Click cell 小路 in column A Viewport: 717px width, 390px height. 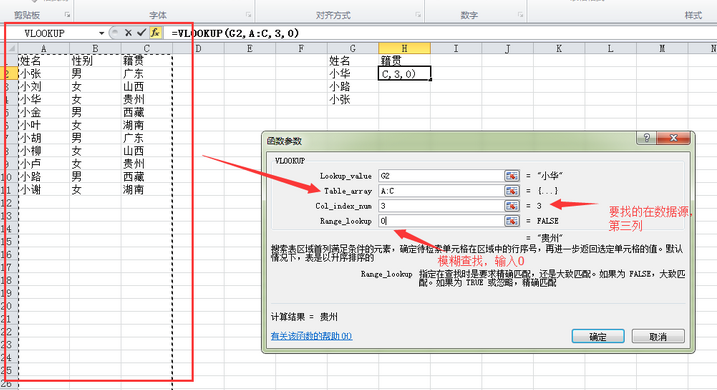pos(44,176)
